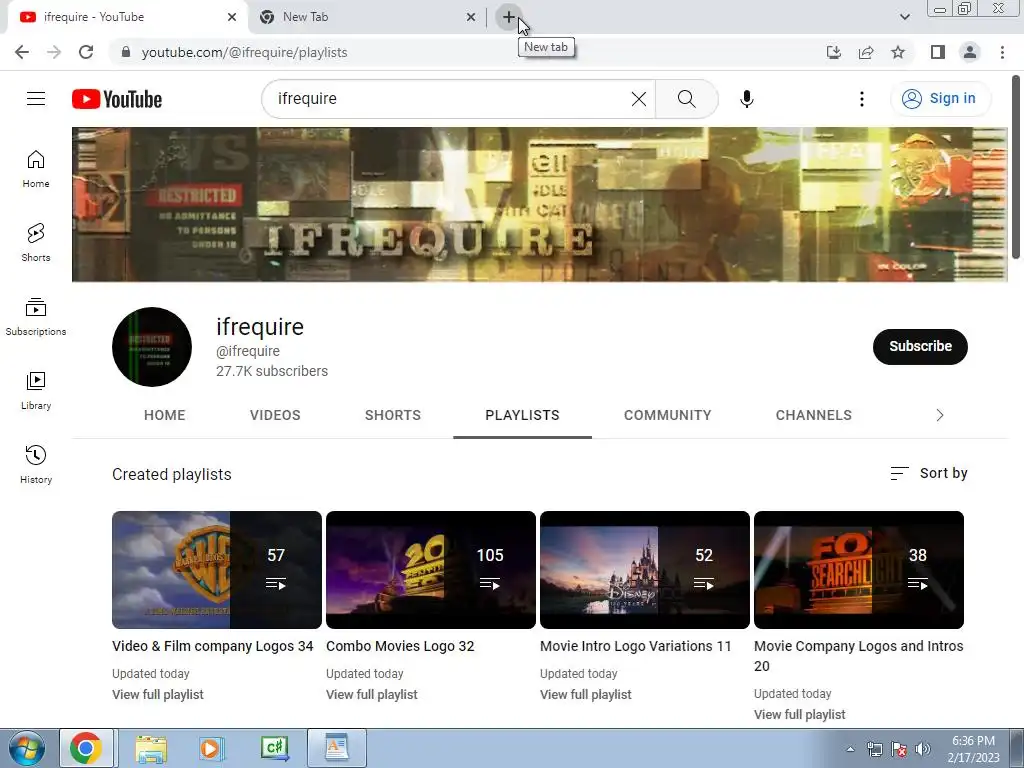Click the share page icon in address bar
The image size is (1024, 768).
click(866, 52)
